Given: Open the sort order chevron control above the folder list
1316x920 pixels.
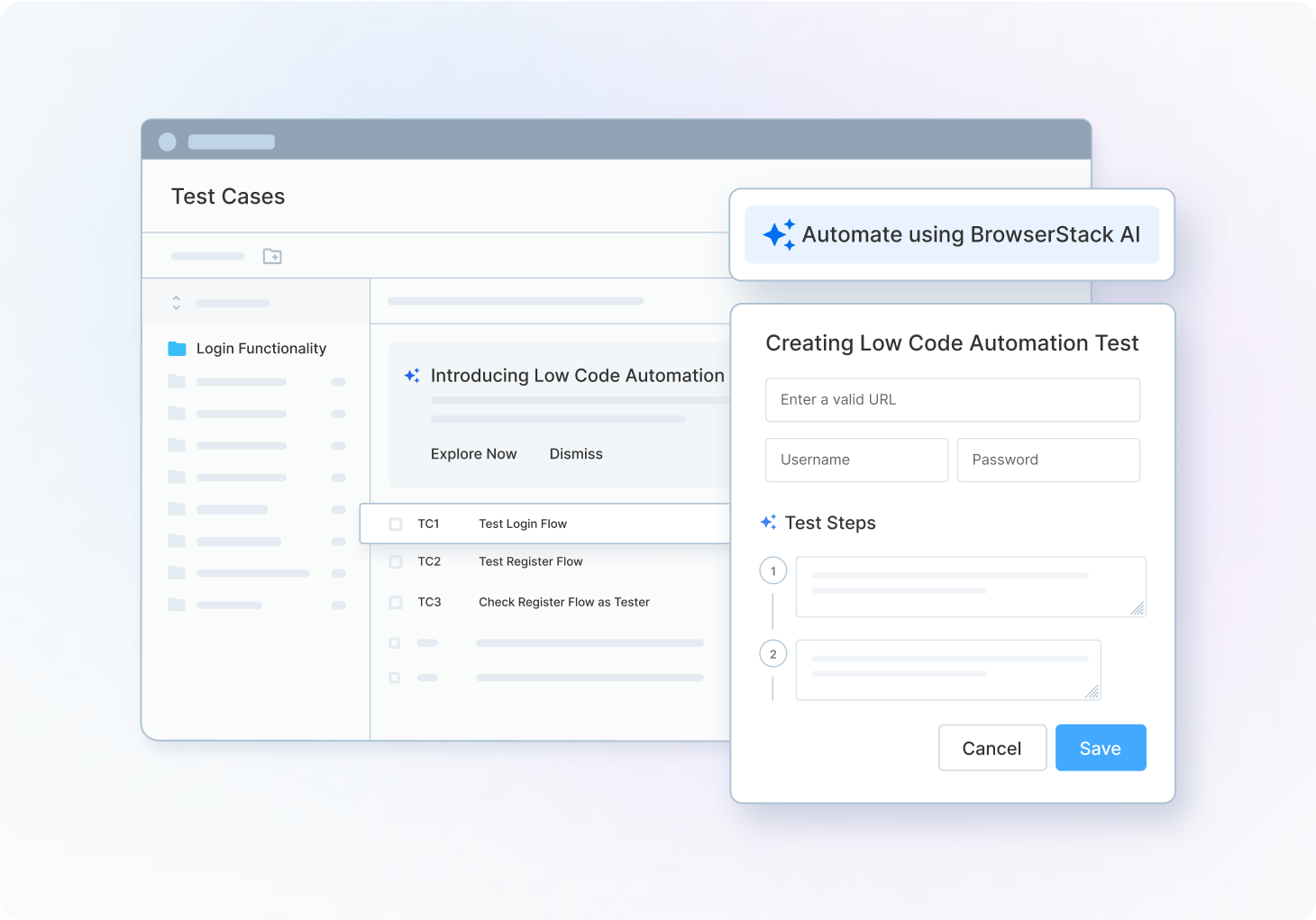Looking at the screenshot, I should (x=177, y=301).
